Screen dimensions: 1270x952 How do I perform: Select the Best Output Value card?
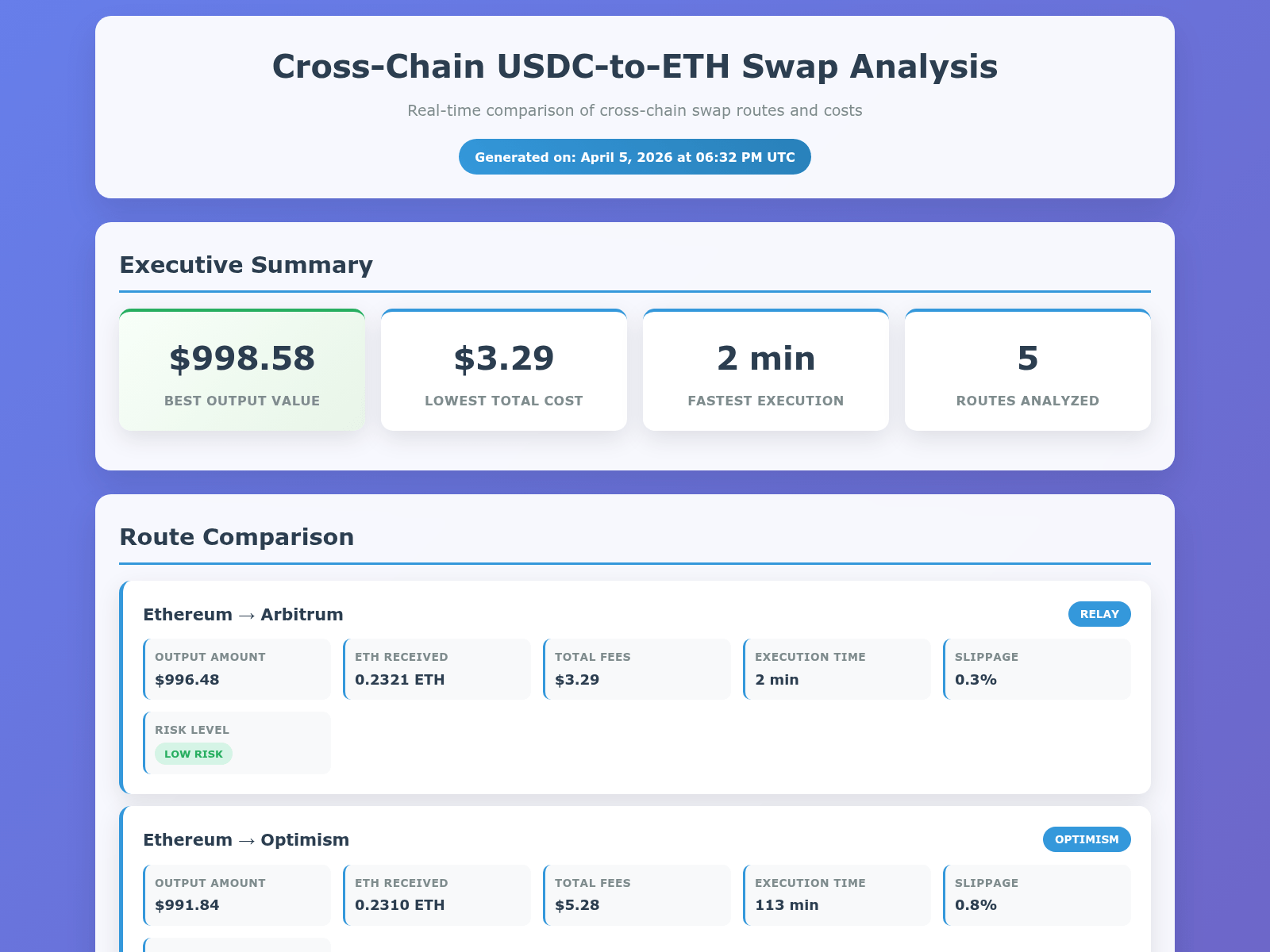pos(242,370)
